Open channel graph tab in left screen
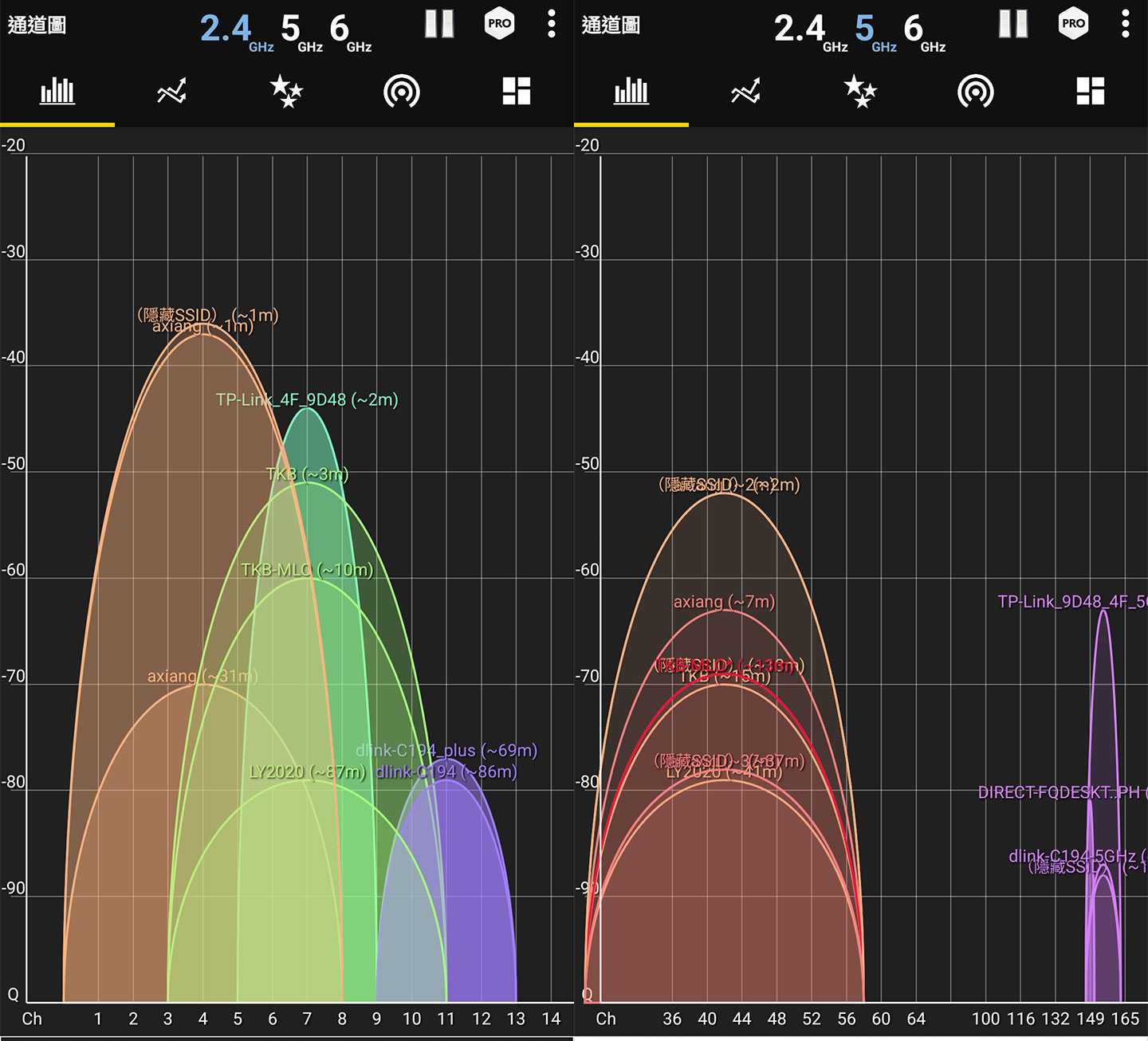This screenshot has height=1041, width=1148. 57,91
